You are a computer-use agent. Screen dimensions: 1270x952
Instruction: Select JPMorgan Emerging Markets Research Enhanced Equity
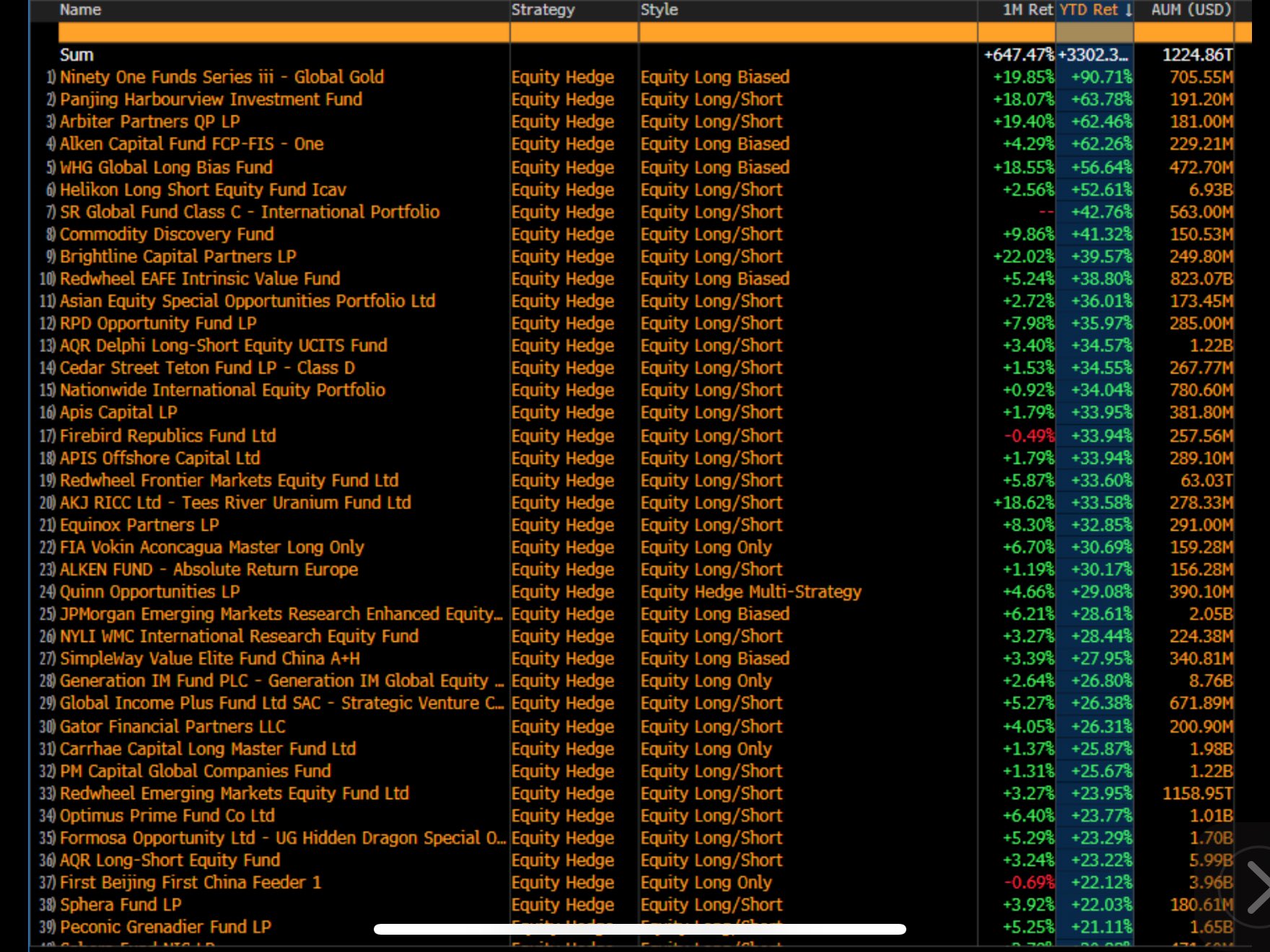tap(281, 615)
